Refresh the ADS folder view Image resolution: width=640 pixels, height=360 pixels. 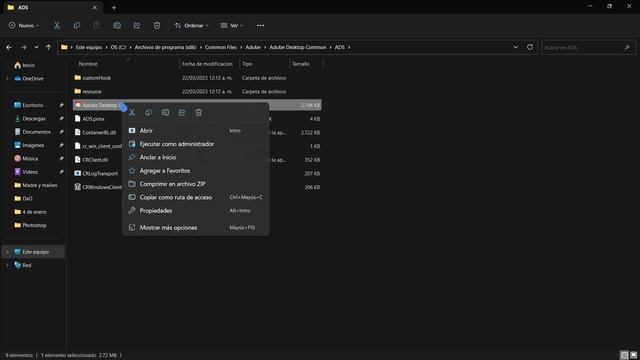(x=530, y=47)
